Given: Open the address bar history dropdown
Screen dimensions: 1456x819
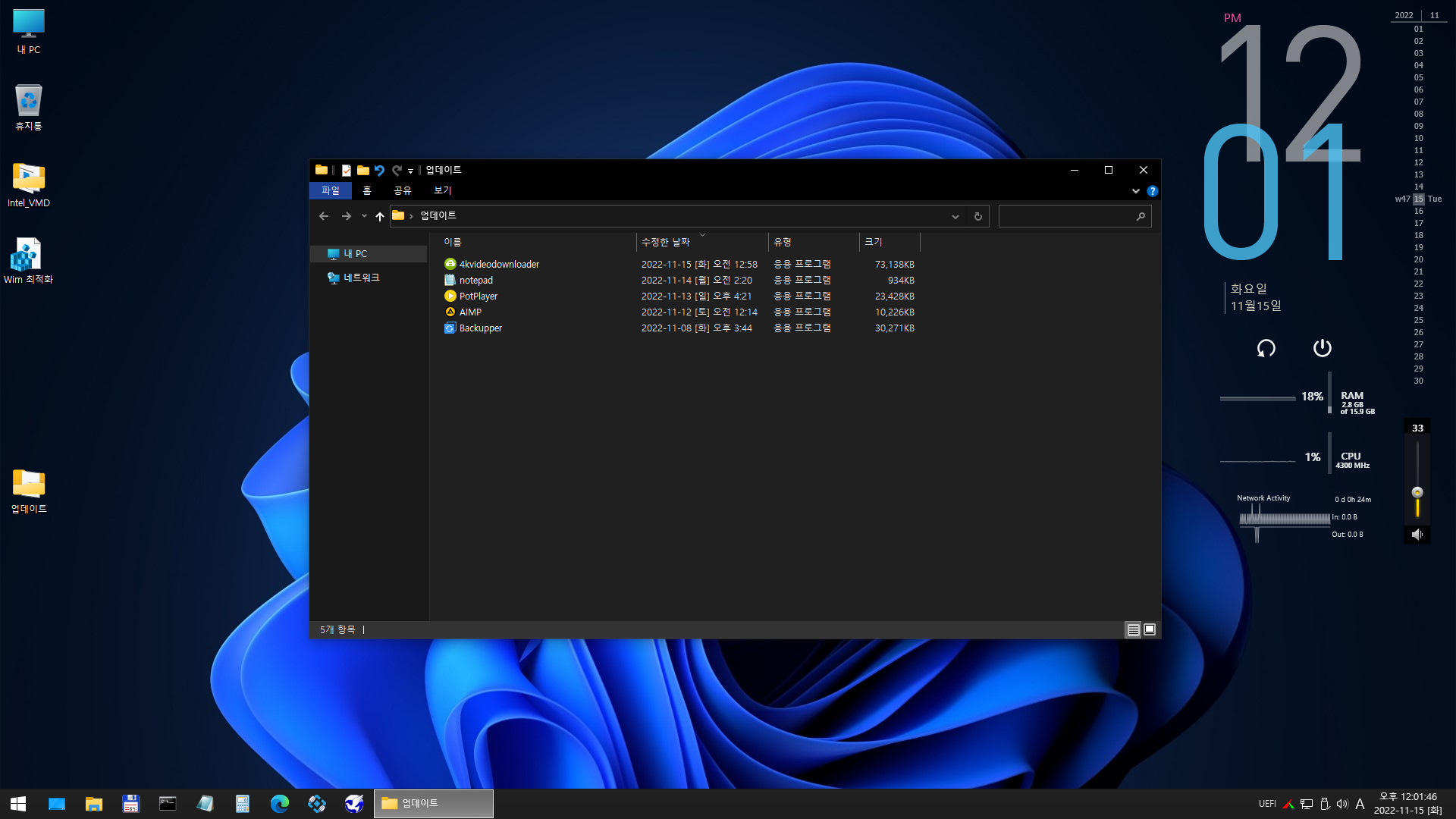Looking at the screenshot, I should point(955,216).
